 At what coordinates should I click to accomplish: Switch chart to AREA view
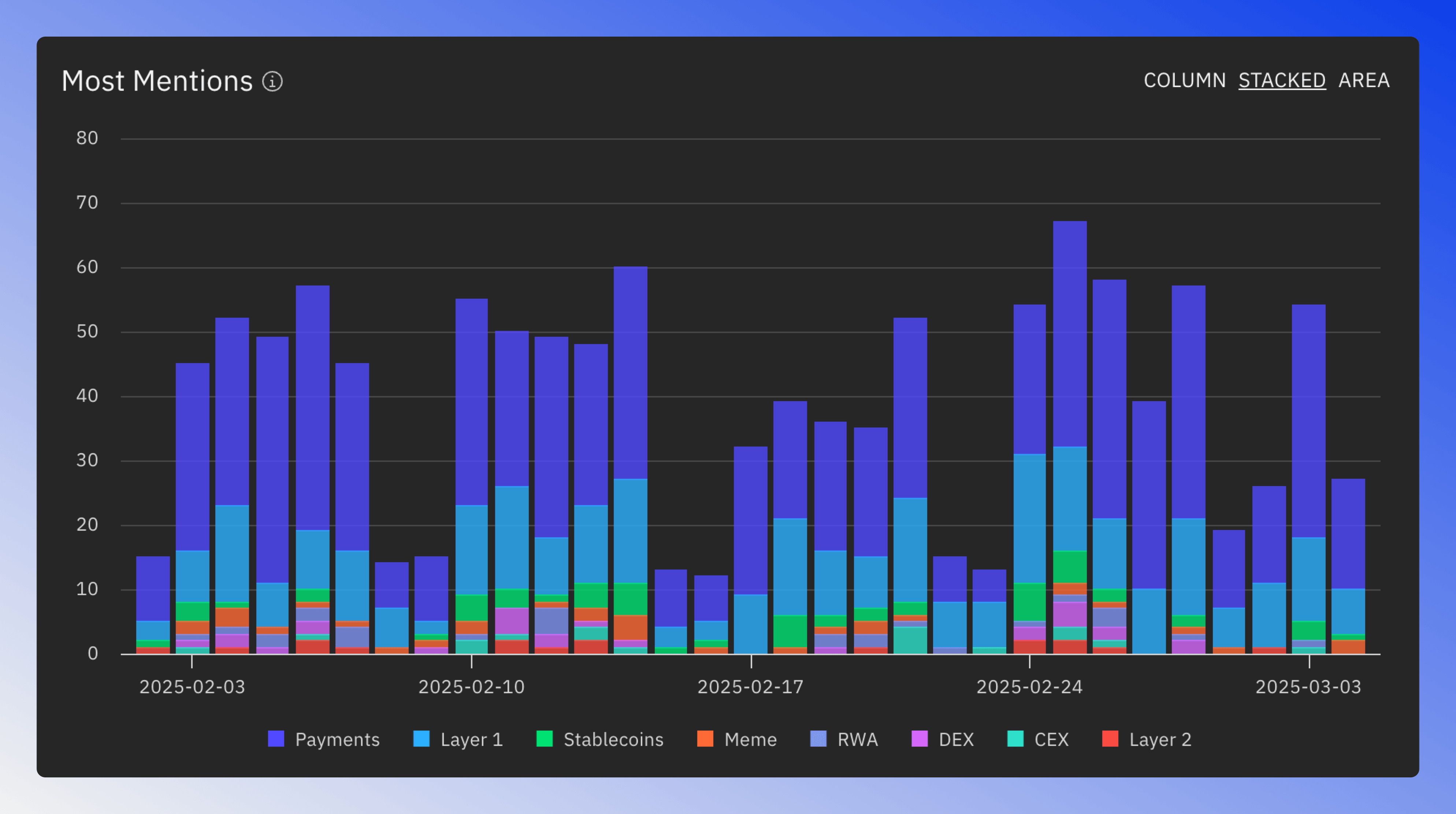(1364, 80)
